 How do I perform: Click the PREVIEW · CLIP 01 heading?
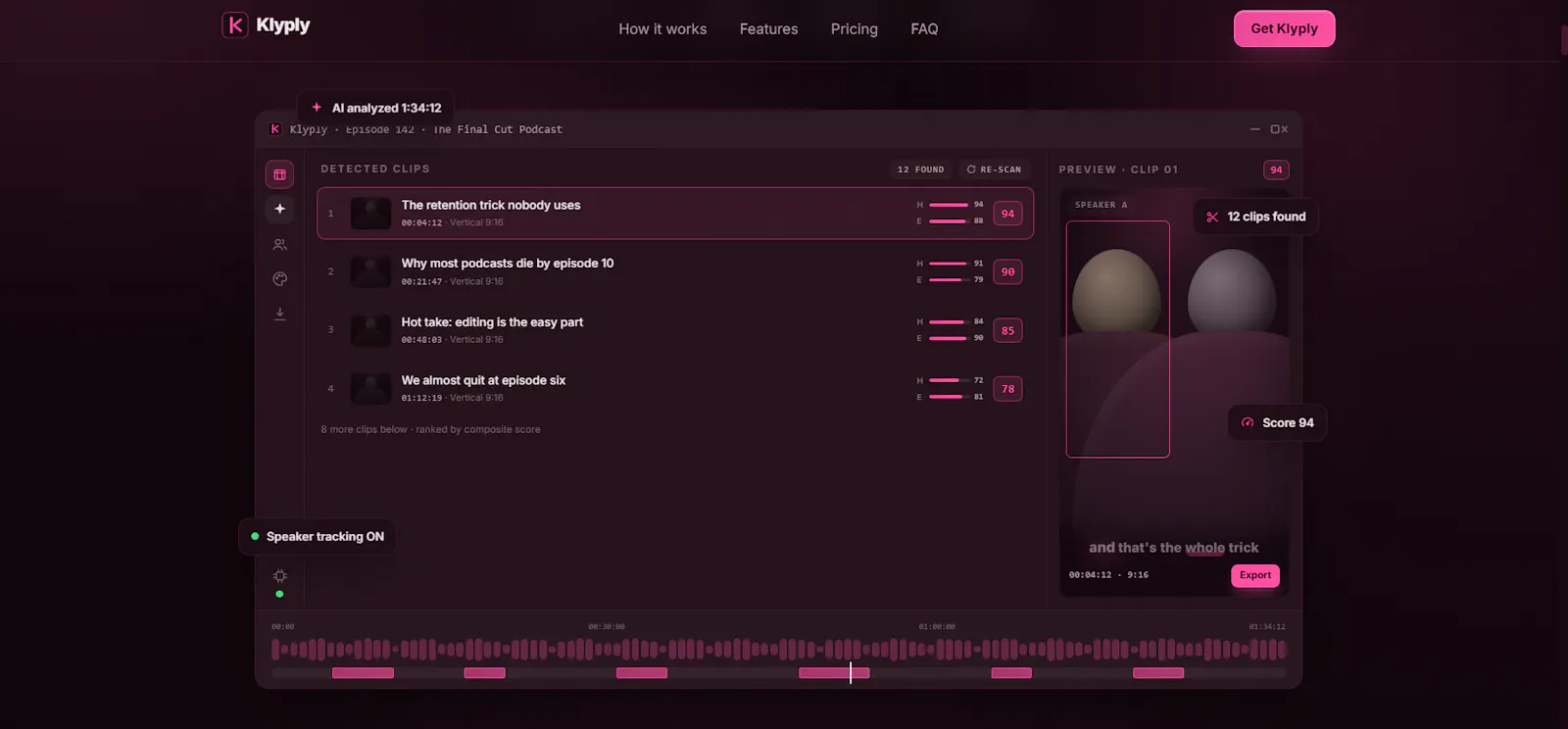point(1118,170)
